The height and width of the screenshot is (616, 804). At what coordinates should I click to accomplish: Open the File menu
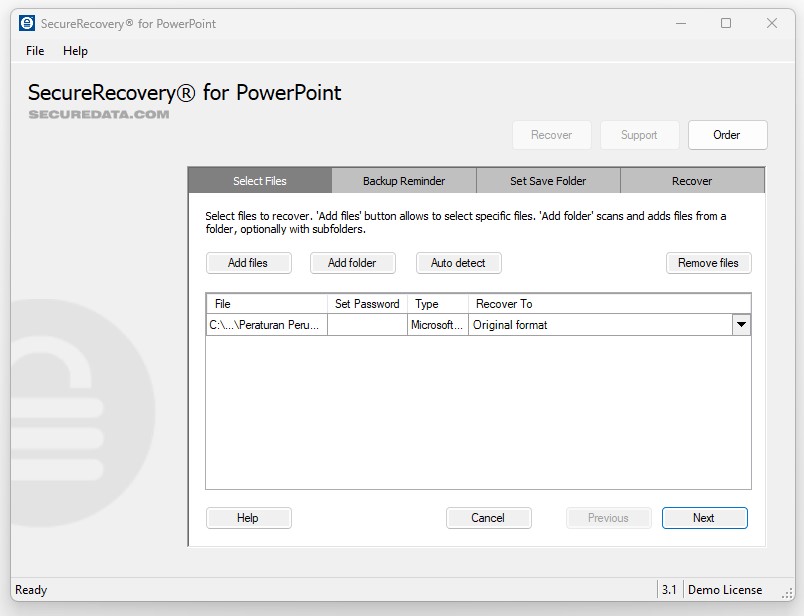tap(34, 51)
